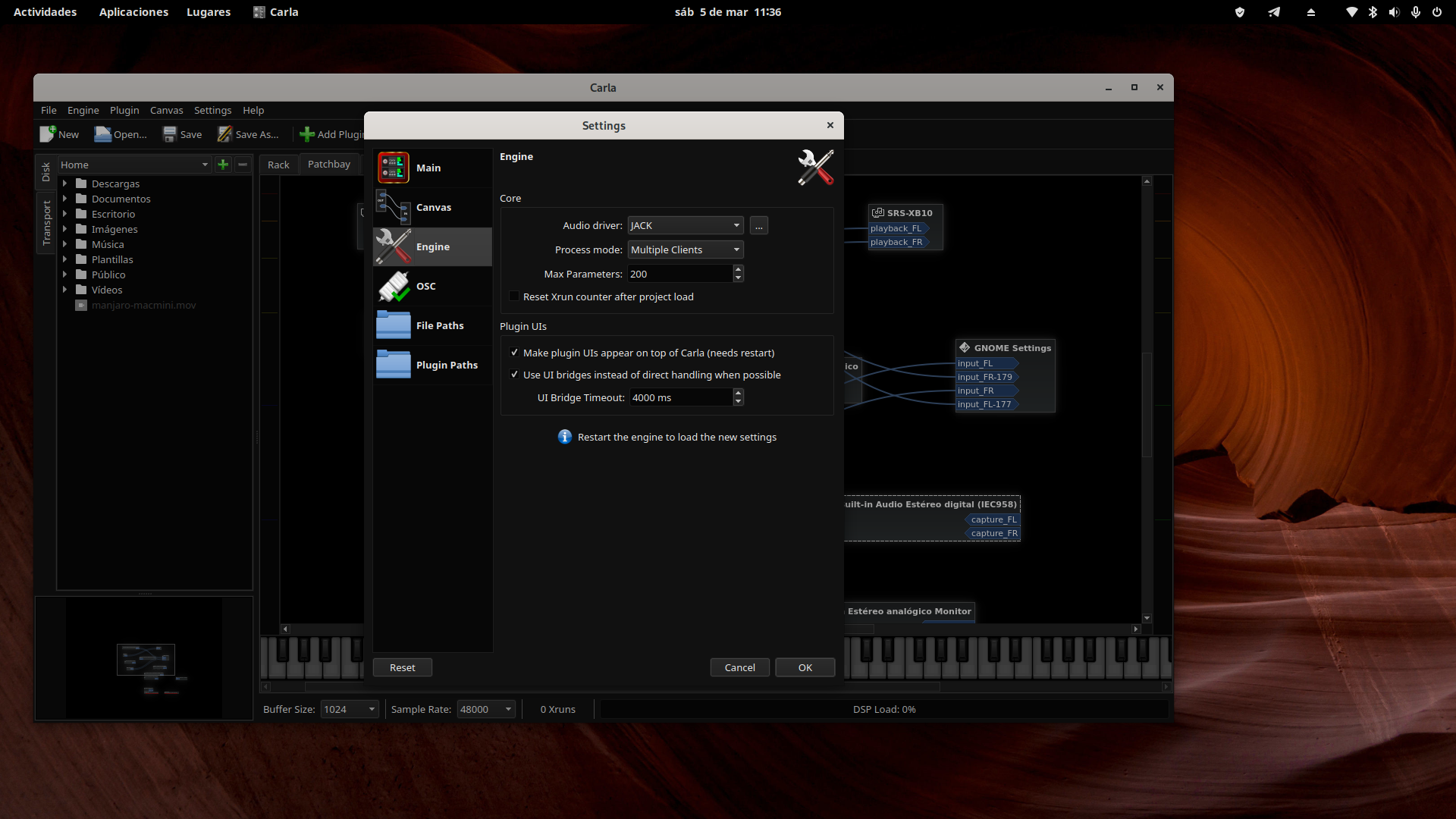Click OK to confirm settings

pos(805,667)
